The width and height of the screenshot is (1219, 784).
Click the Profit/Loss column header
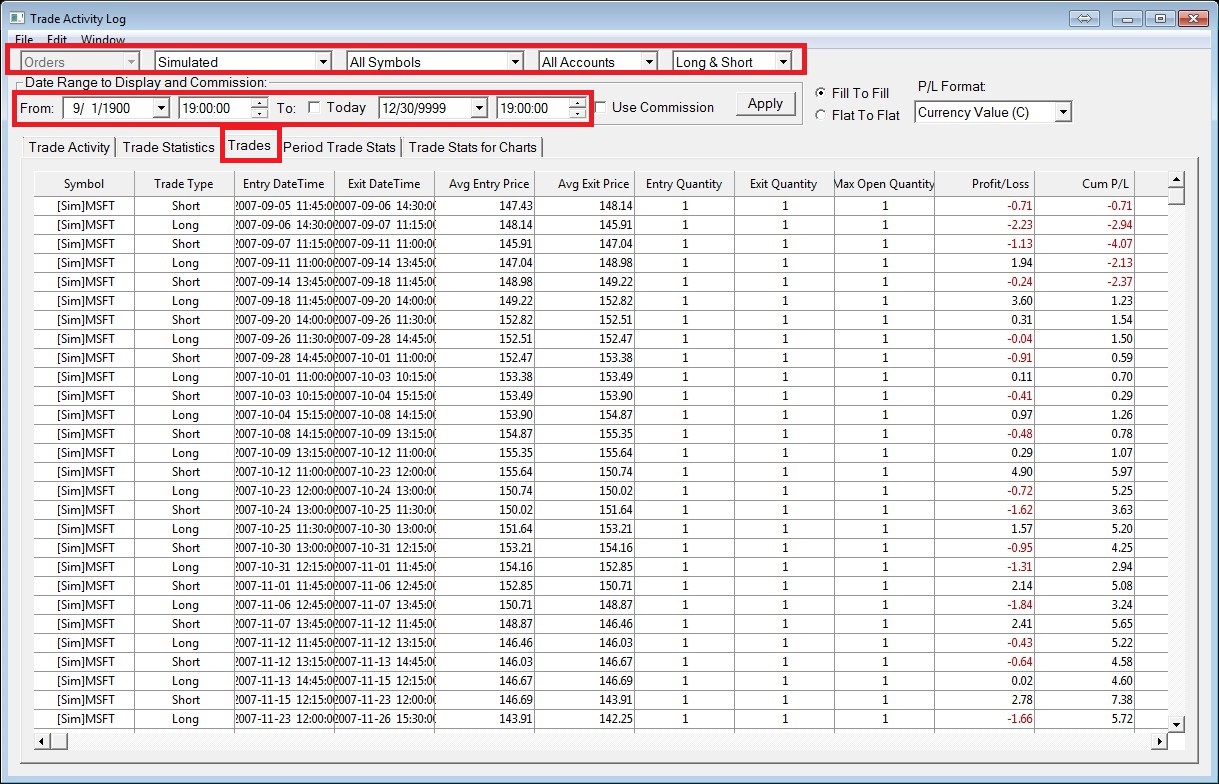pyautogui.click(x=984, y=184)
